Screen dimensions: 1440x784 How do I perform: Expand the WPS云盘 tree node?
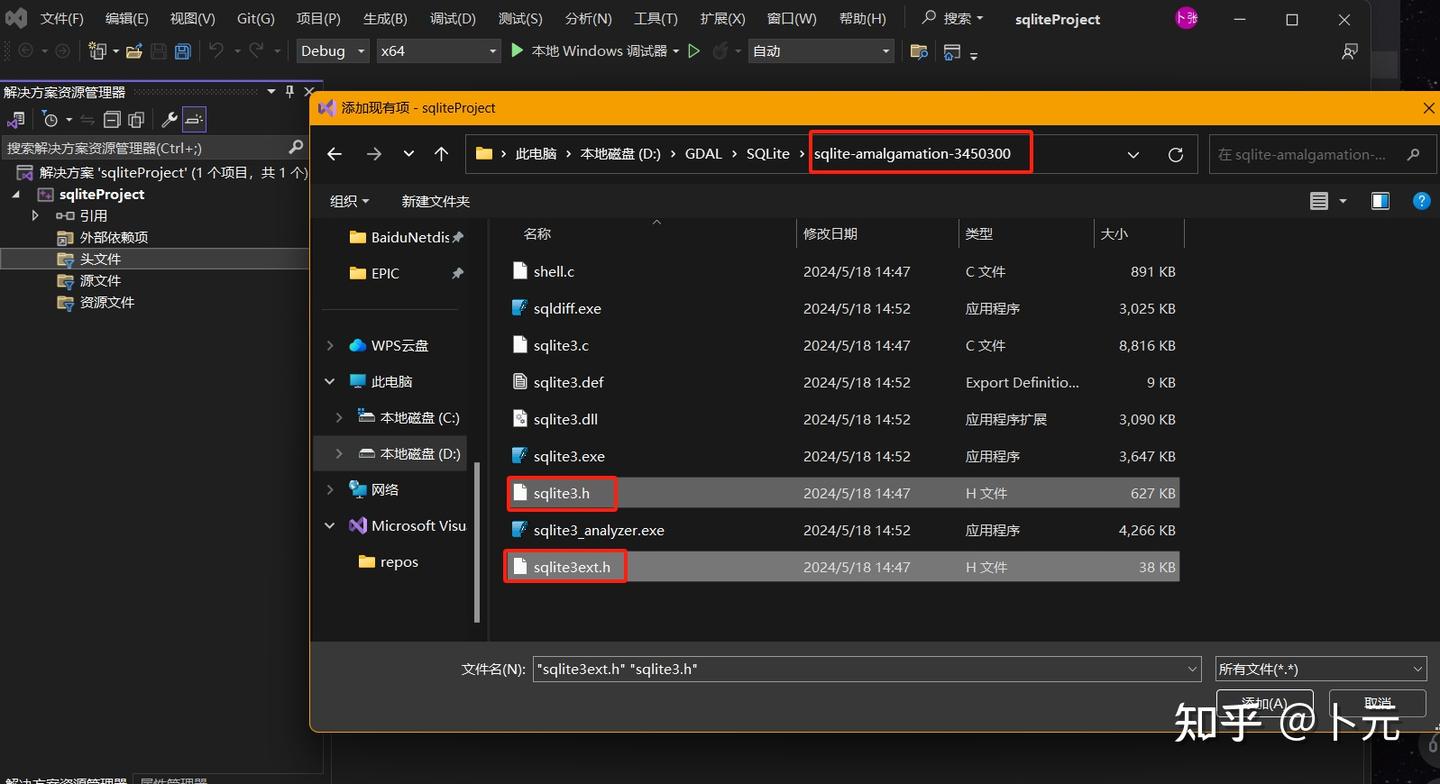tap(330, 346)
